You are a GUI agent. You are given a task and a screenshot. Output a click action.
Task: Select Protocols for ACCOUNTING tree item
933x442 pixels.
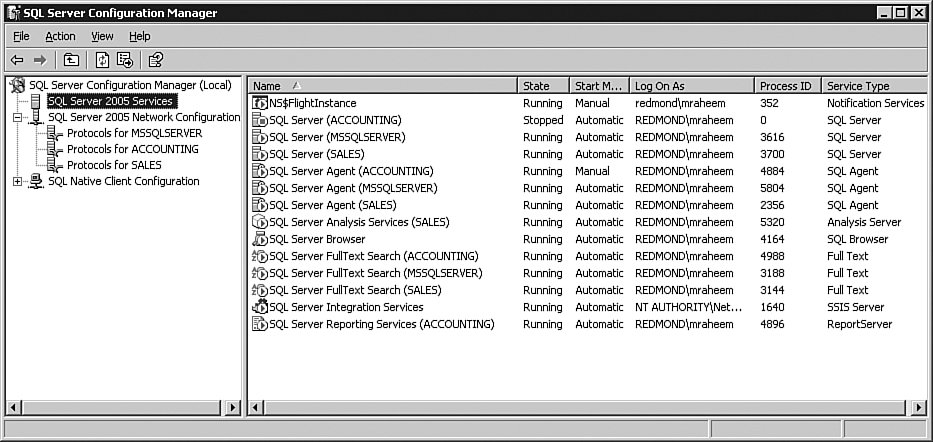click(133, 149)
